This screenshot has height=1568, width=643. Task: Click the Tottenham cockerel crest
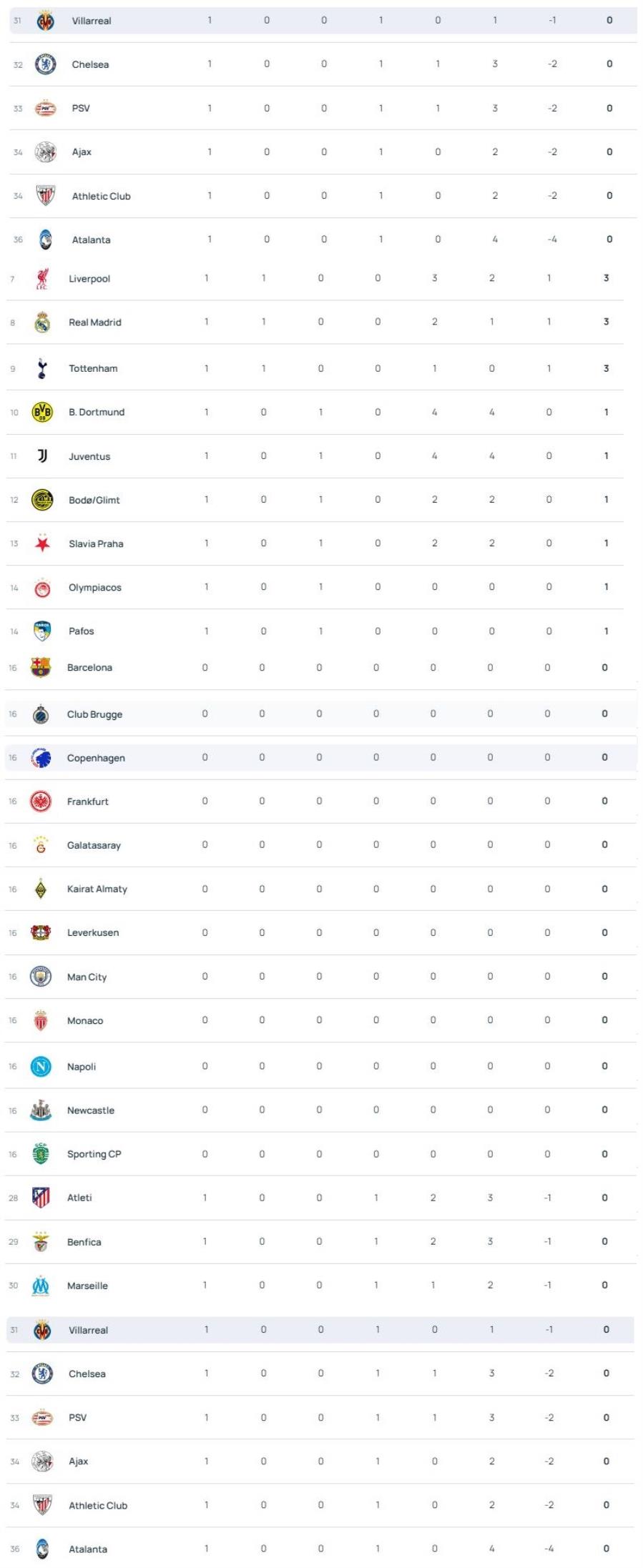[42, 368]
